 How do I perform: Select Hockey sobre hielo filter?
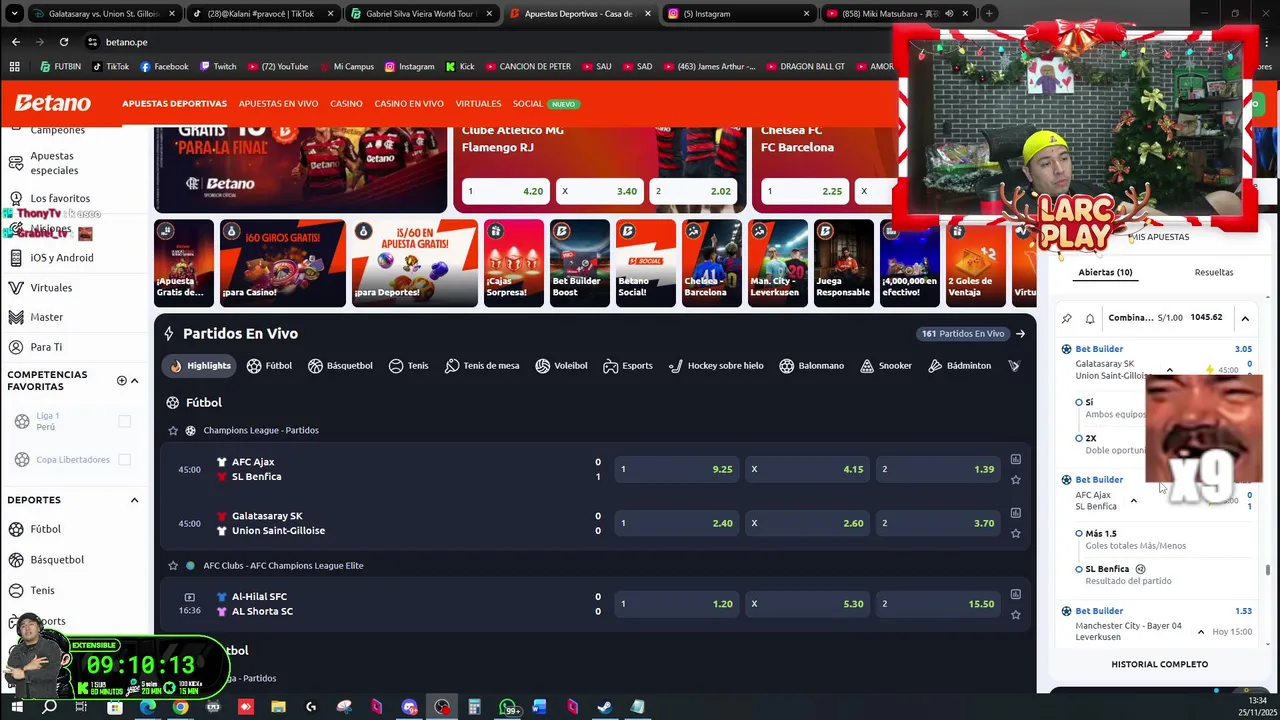click(x=716, y=366)
